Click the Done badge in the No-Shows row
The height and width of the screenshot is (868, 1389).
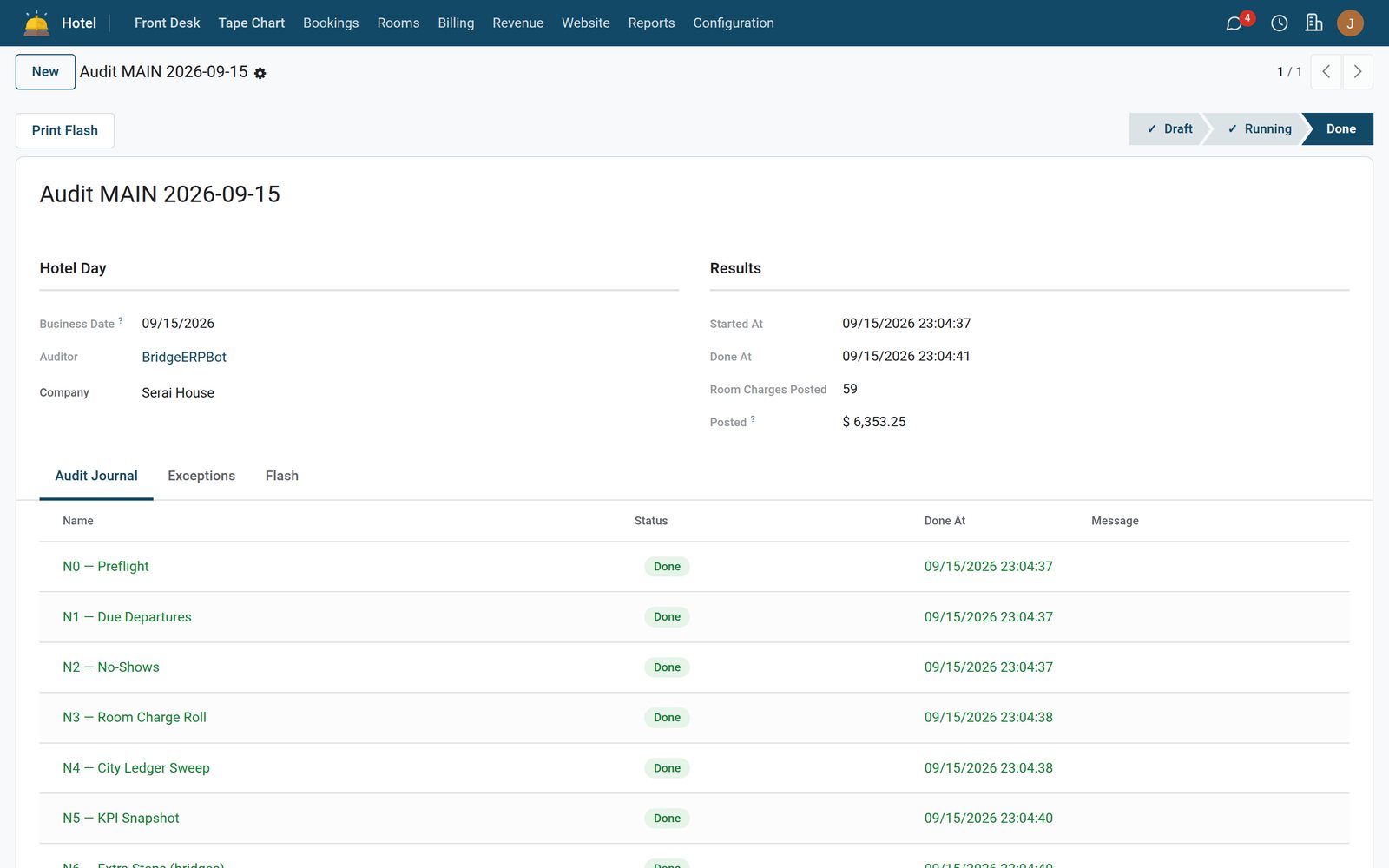click(x=667, y=667)
